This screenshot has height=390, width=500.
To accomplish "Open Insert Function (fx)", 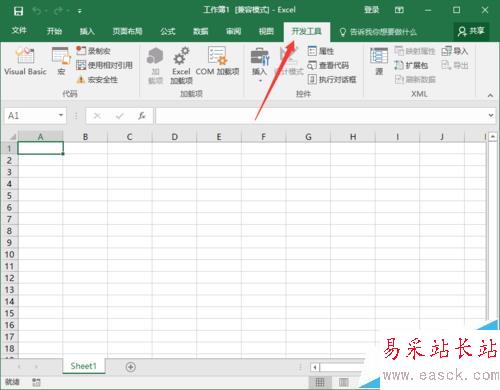I will tap(142, 116).
